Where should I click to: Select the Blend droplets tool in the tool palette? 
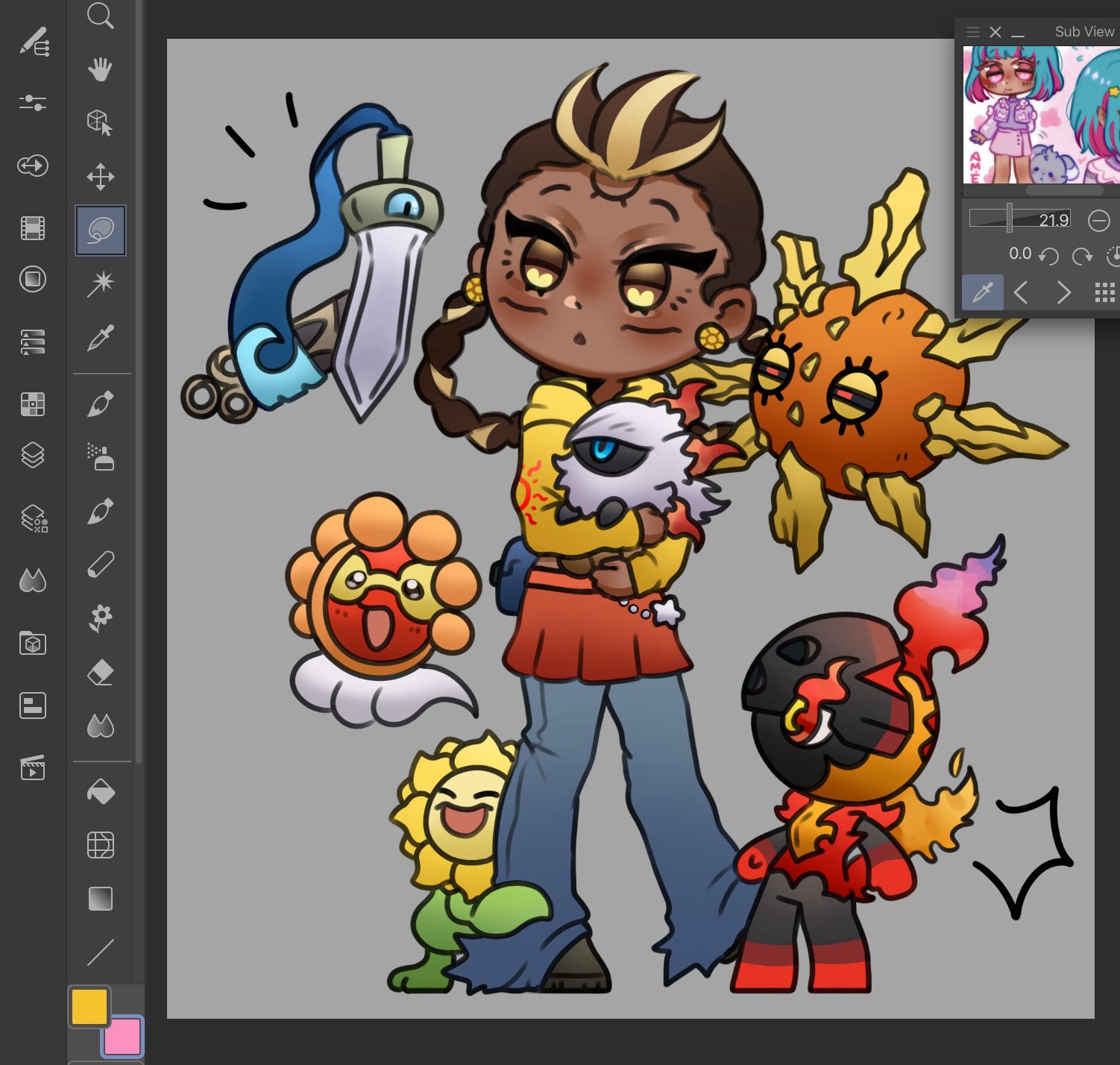click(101, 726)
